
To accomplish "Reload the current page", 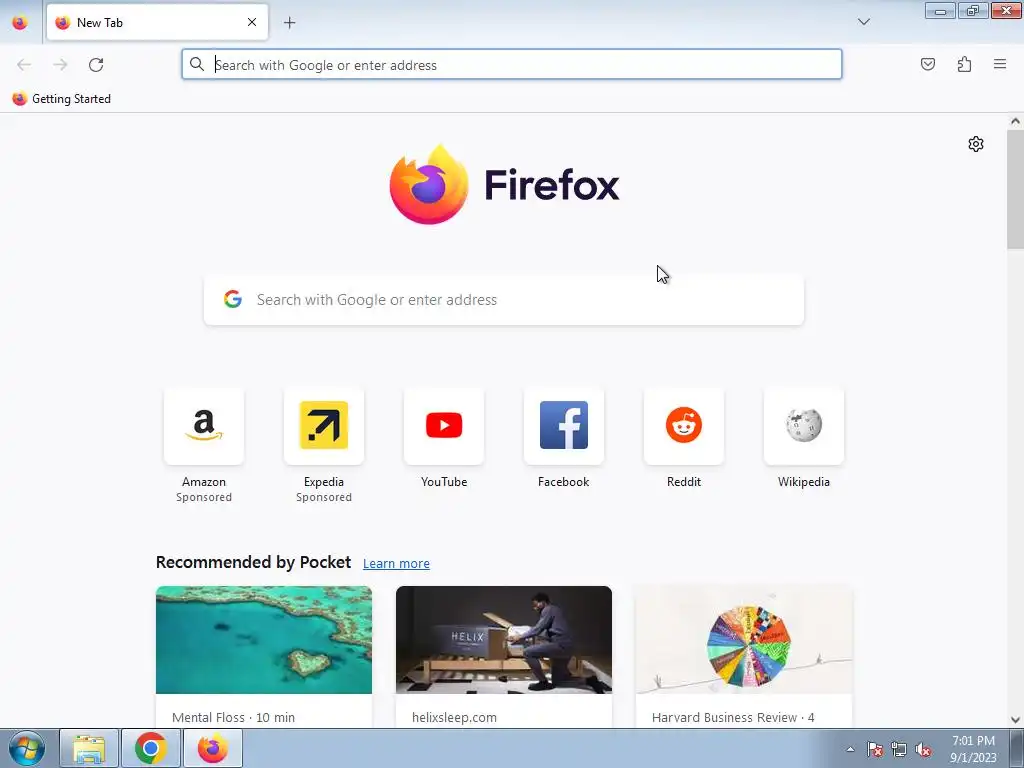I will 96,65.
